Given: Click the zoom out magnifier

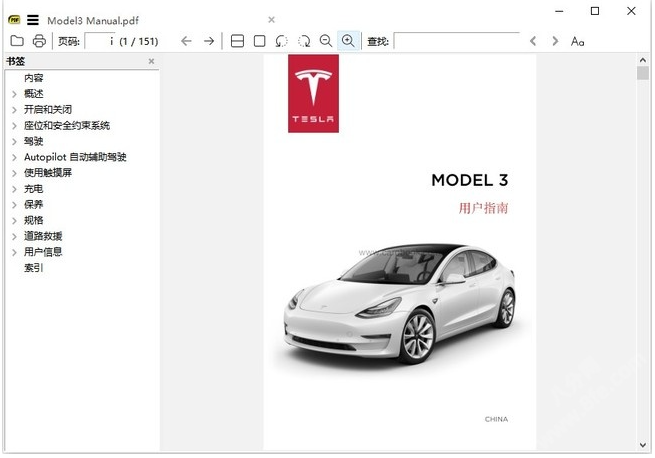Looking at the screenshot, I should pos(326,41).
